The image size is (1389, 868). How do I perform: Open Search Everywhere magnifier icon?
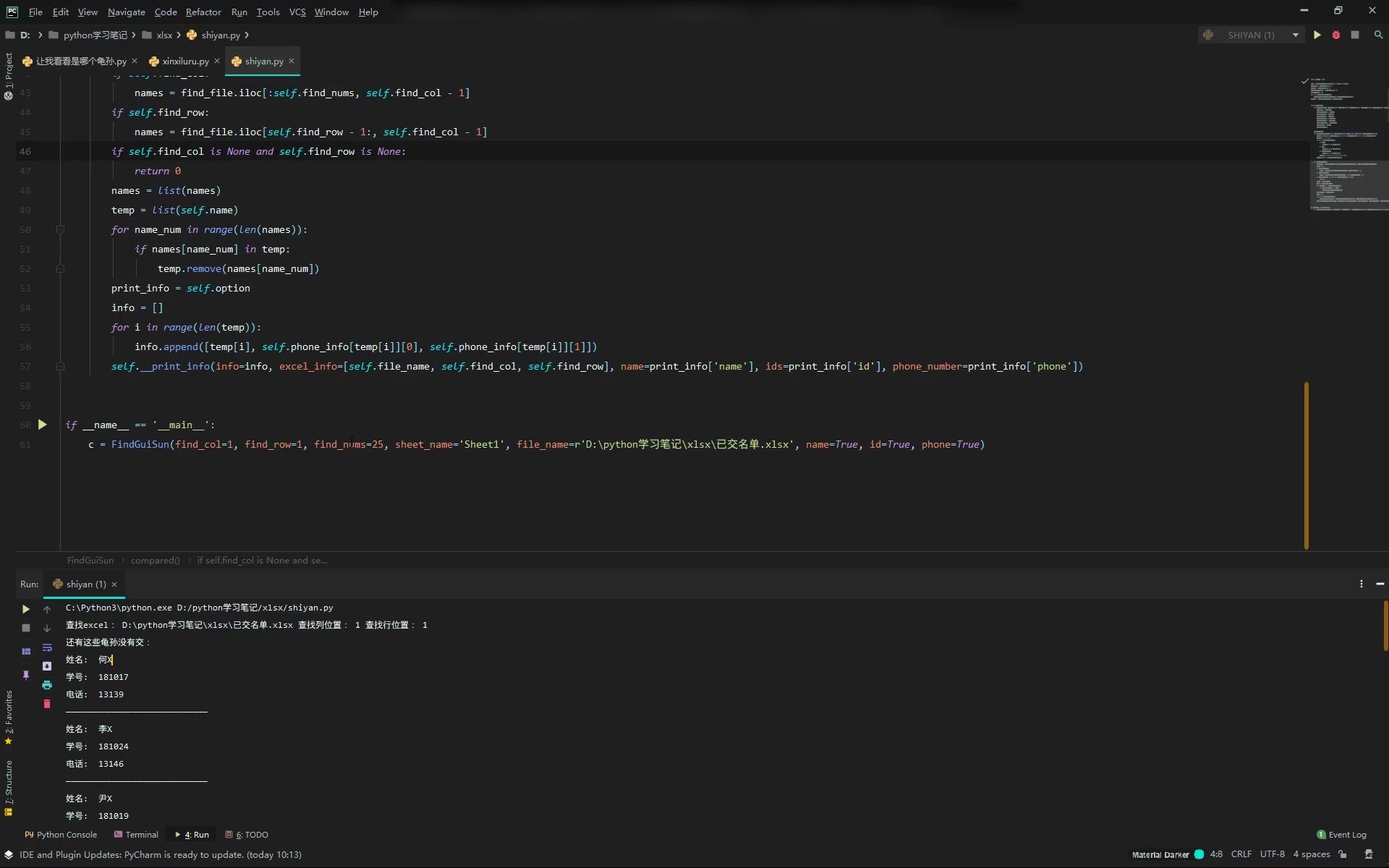pyautogui.click(x=1378, y=35)
